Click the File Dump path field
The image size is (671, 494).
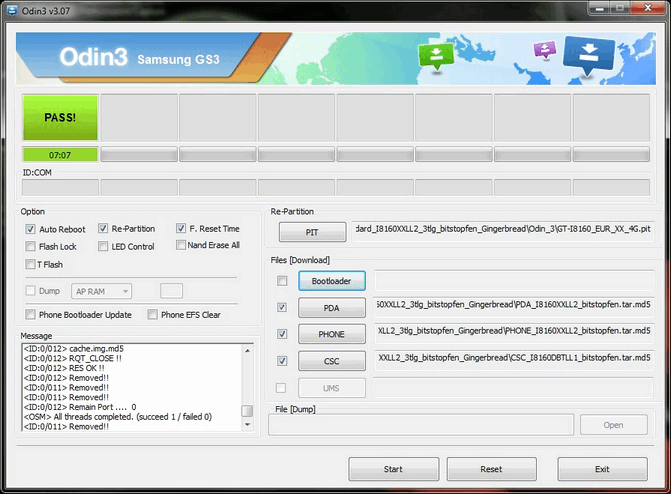[421, 425]
